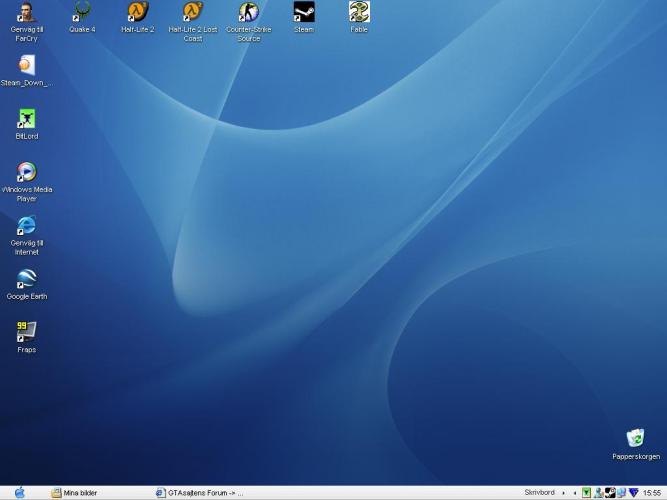This screenshot has width=667, height=500.
Task: Open the Papperskorgen recycle bin
Action: coord(635,439)
